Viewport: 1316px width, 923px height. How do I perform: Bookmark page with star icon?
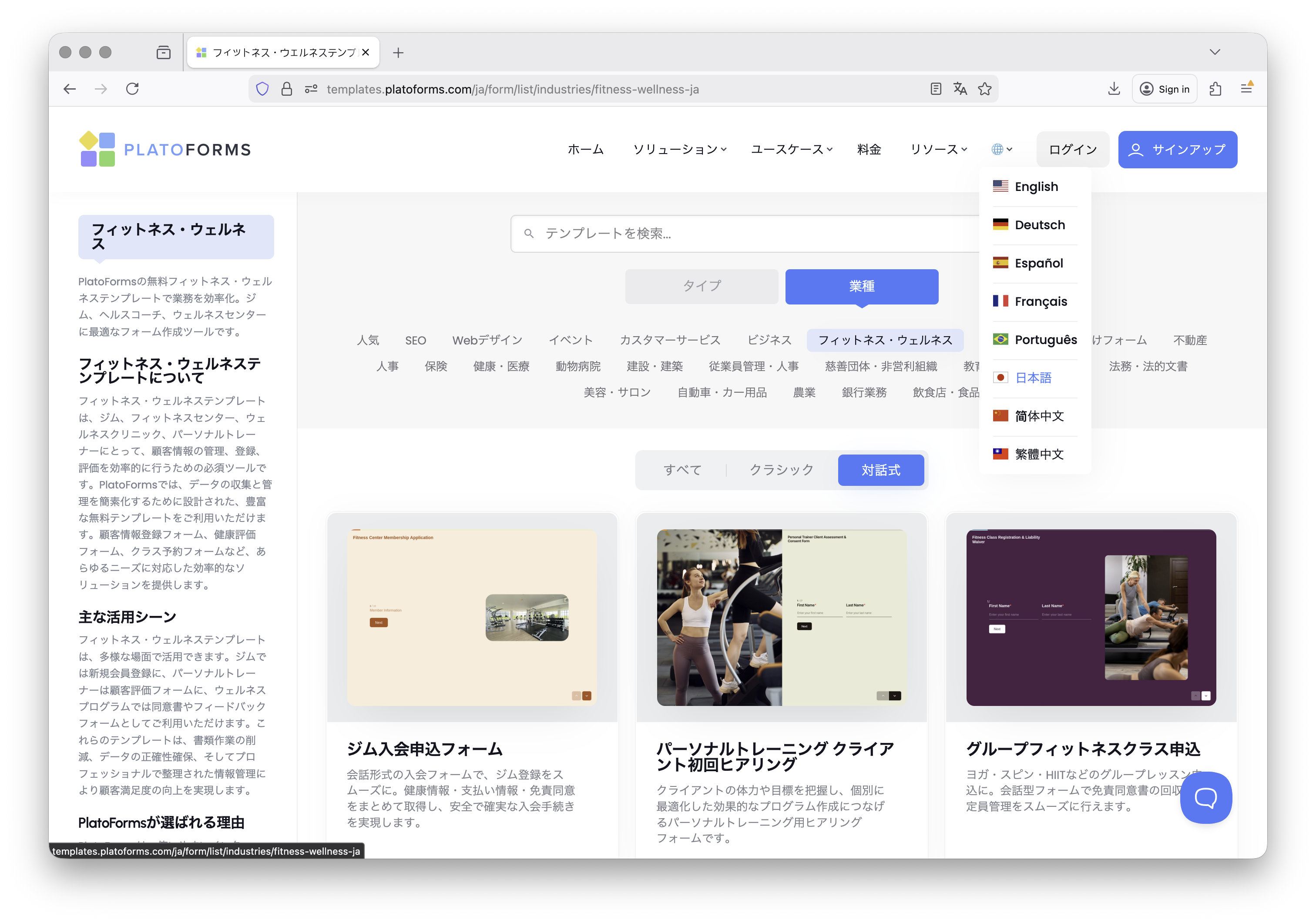coord(985,89)
